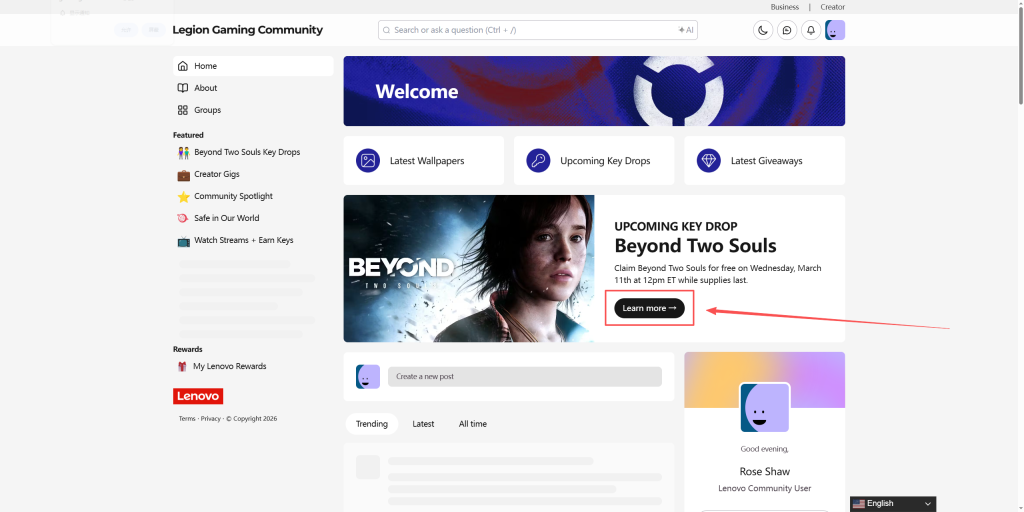Open My Lenovo Rewards link
Screen dimensions: 1024x512
[x=229, y=367]
